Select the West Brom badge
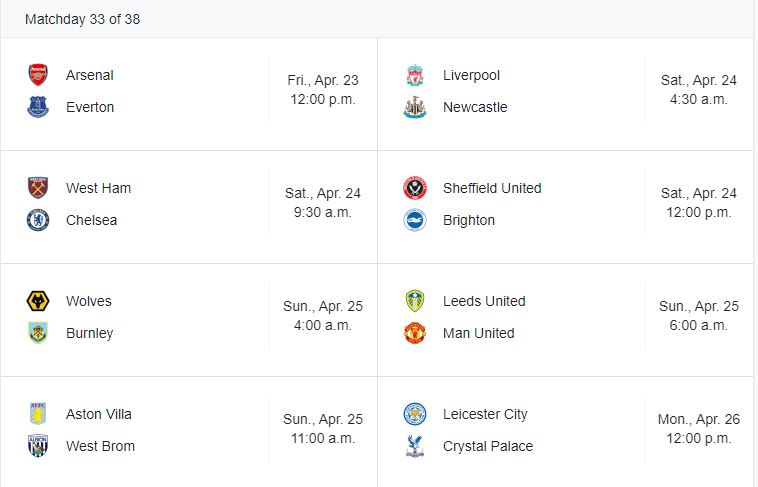The height and width of the screenshot is (487, 758). 38,446
